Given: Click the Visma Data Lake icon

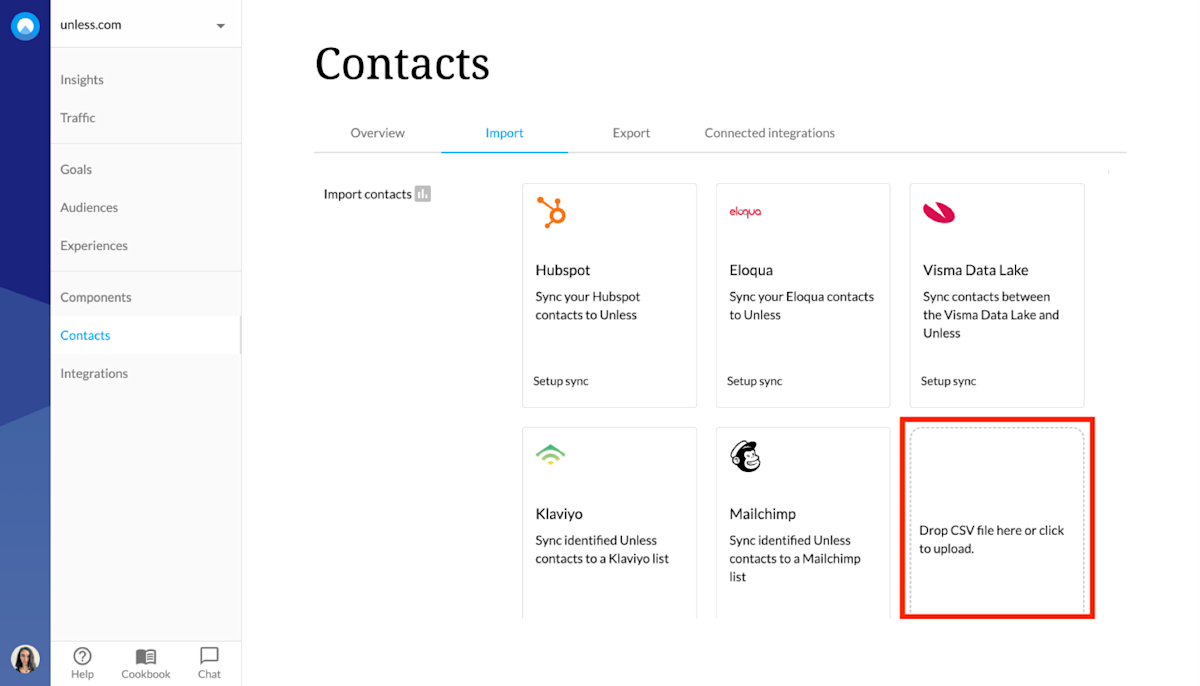Looking at the screenshot, I should click(x=936, y=211).
